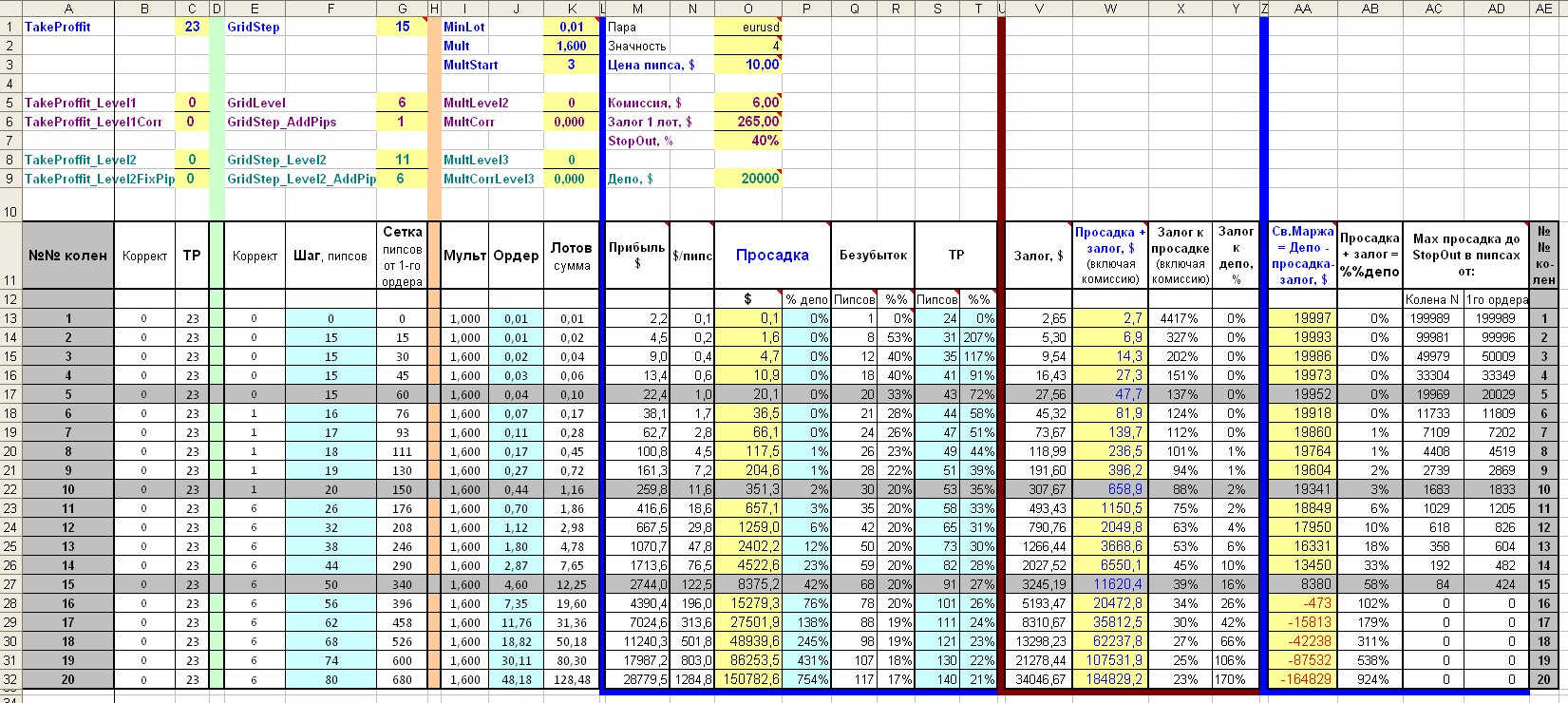
Task: Click column header O
Action: click(x=747, y=9)
